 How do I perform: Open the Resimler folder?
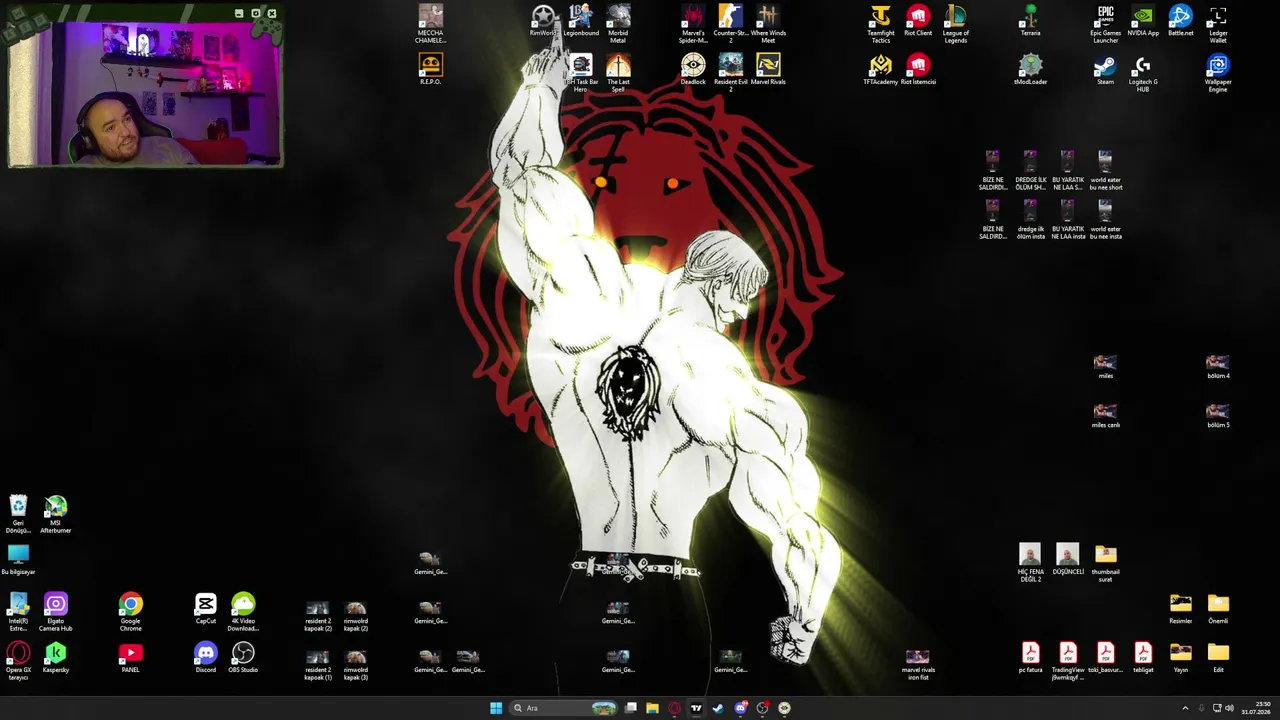(1180, 608)
